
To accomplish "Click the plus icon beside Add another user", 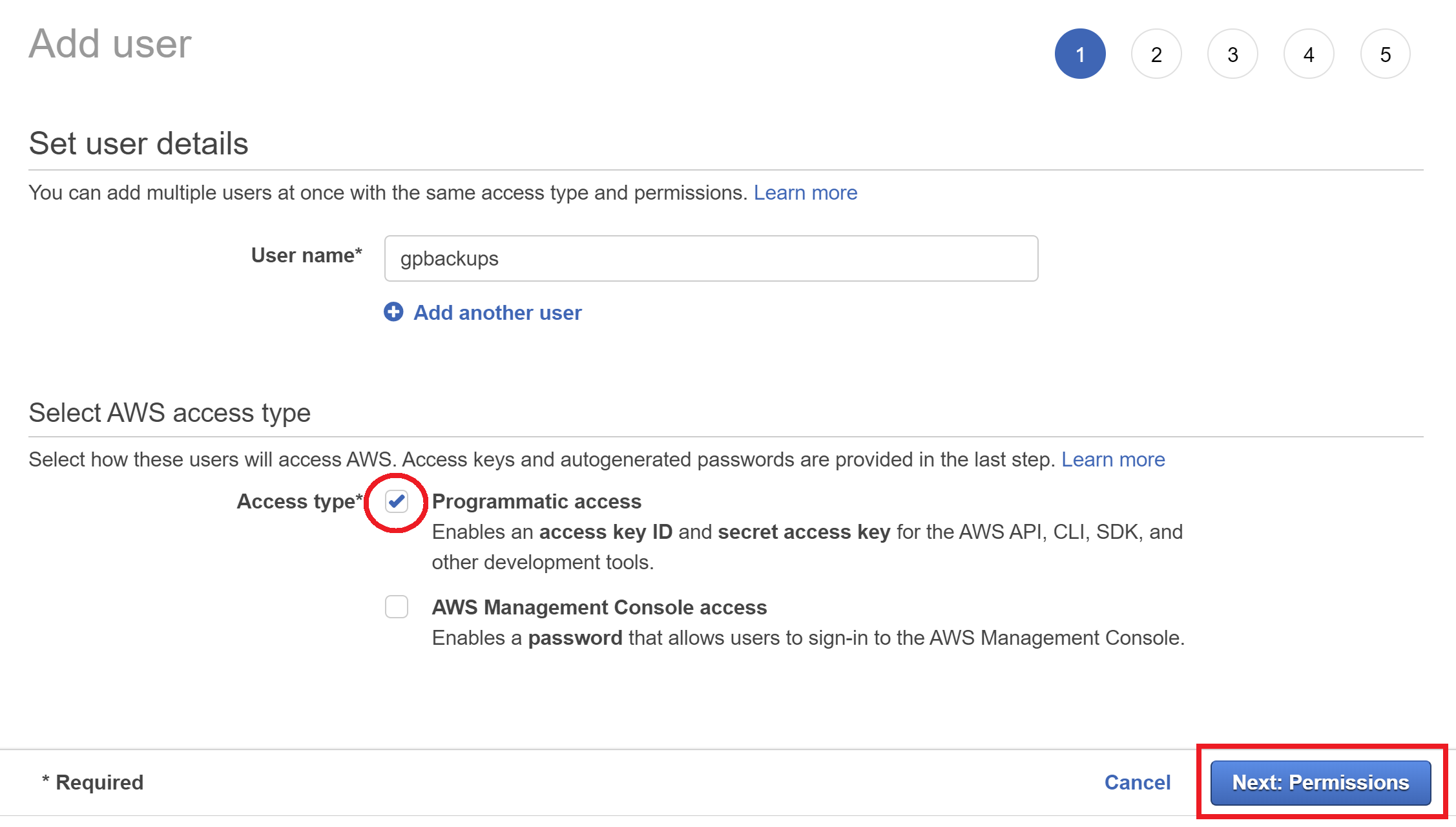I will [393, 312].
